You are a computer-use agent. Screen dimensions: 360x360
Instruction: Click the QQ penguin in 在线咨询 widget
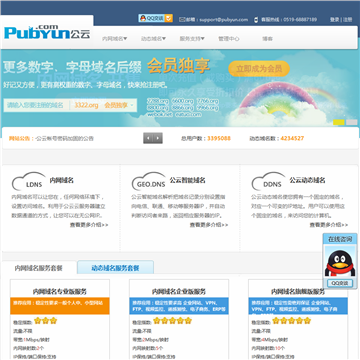tap(340, 263)
